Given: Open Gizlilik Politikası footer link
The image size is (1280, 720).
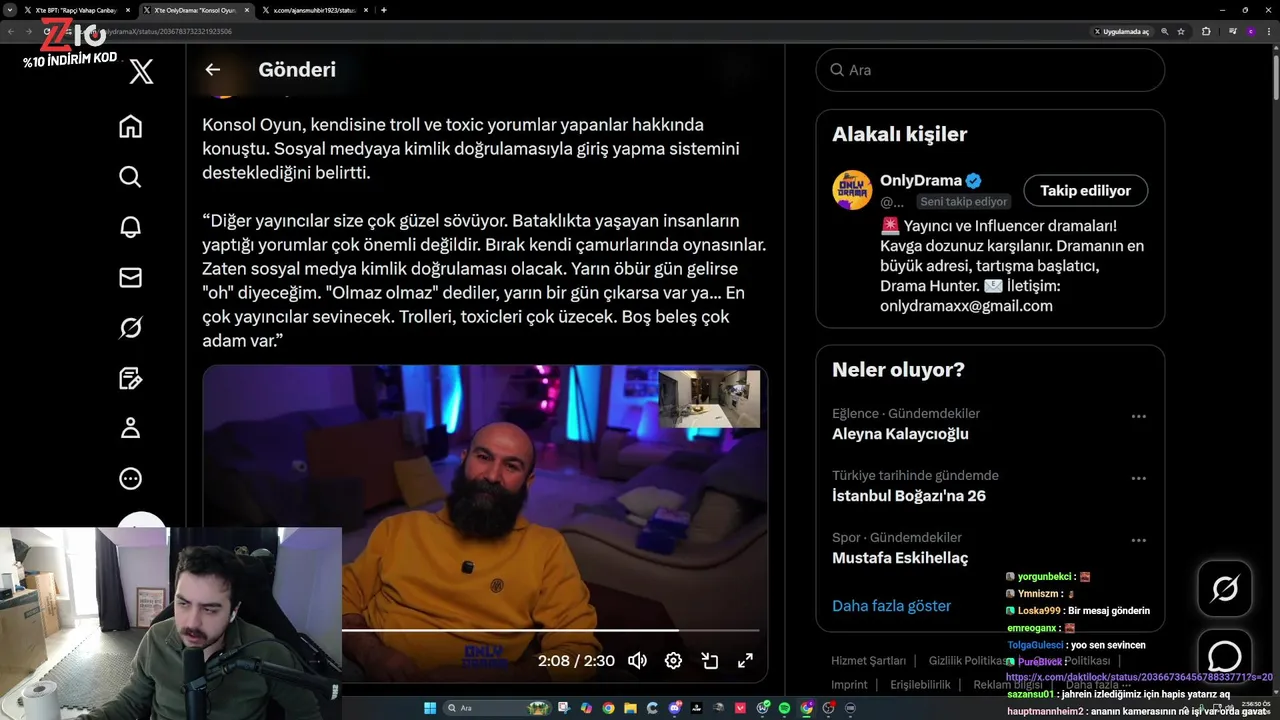Looking at the screenshot, I should pos(969,661).
